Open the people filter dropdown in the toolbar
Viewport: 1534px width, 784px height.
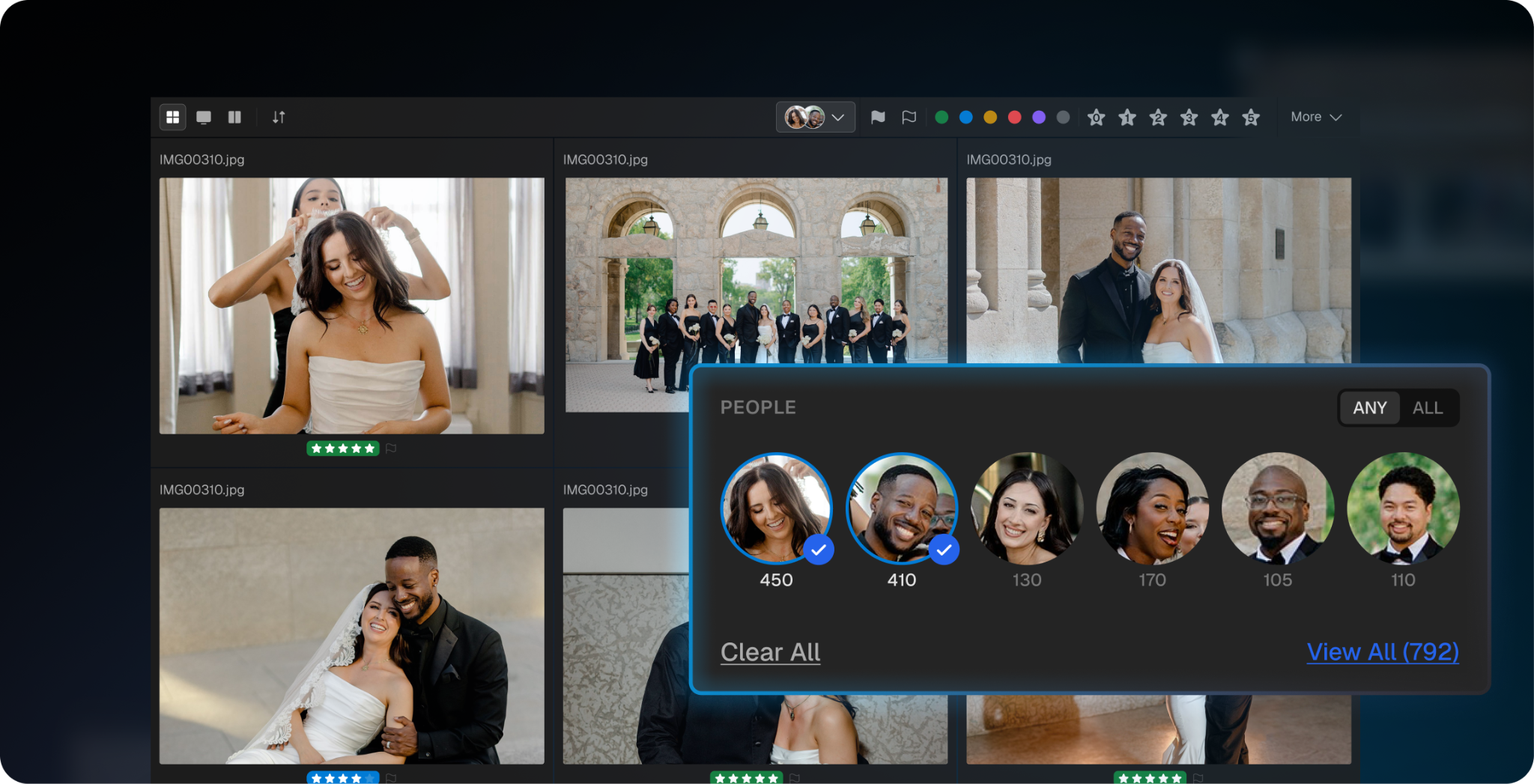[x=816, y=117]
